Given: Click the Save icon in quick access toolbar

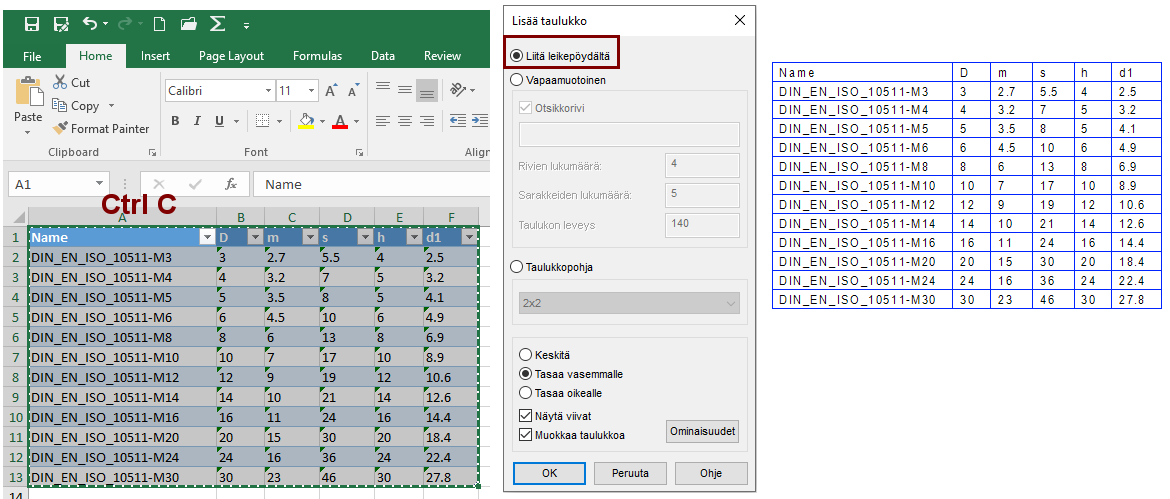Looking at the screenshot, I should 32,24.
